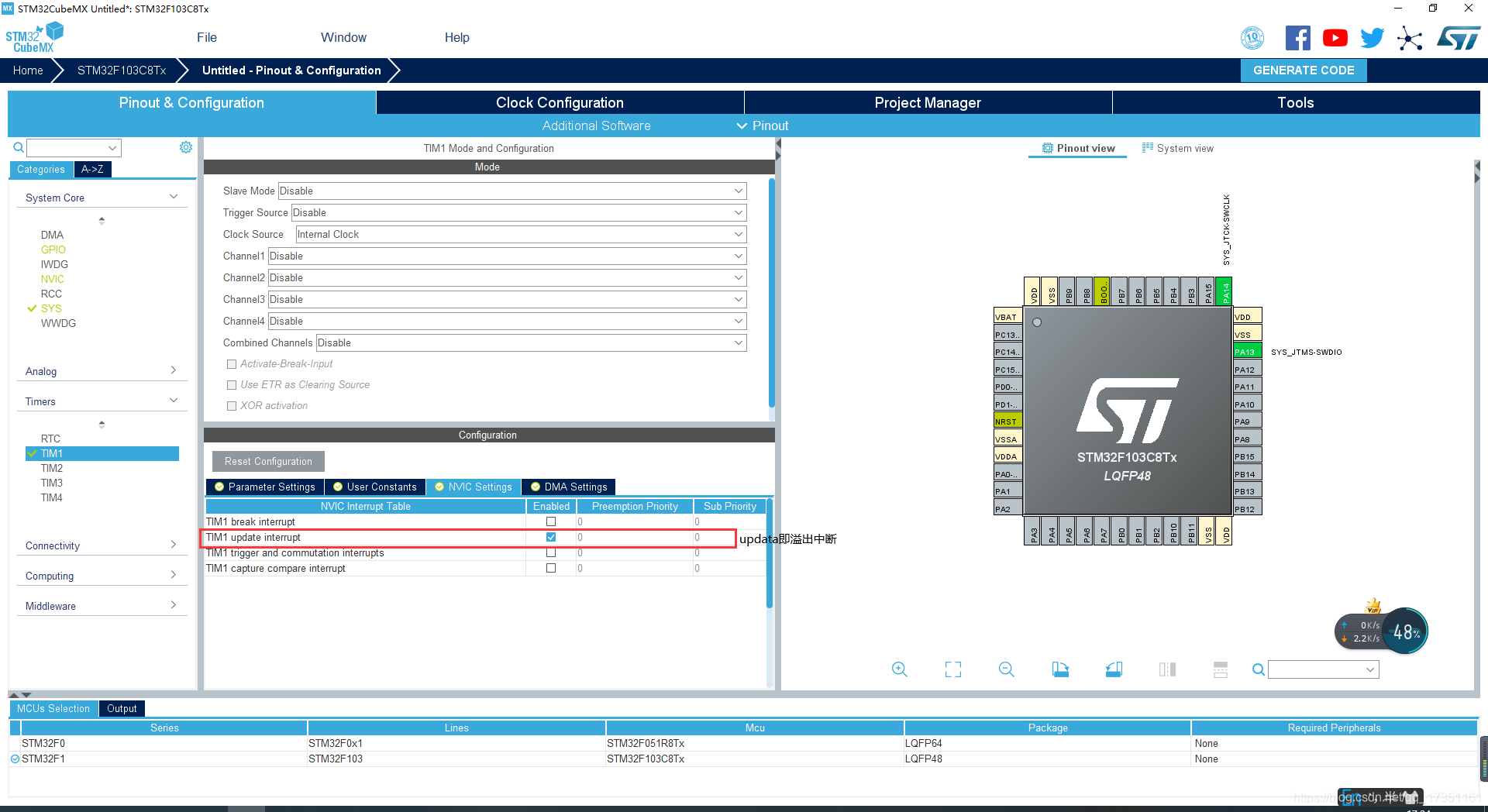
Task: Open Additional Software
Action: (x=596, y=126)
